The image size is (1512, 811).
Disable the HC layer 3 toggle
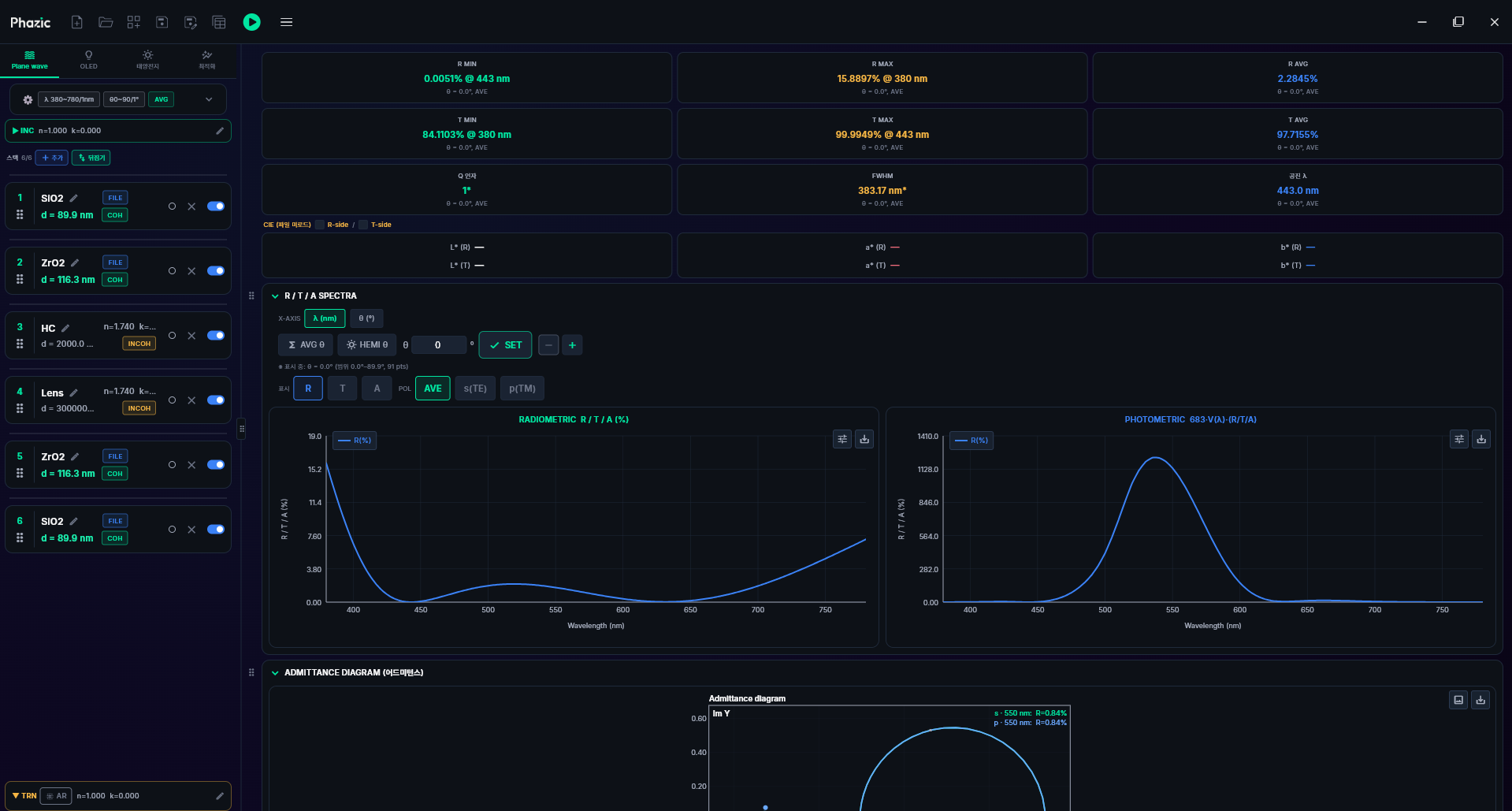click(x=216, y=336)
